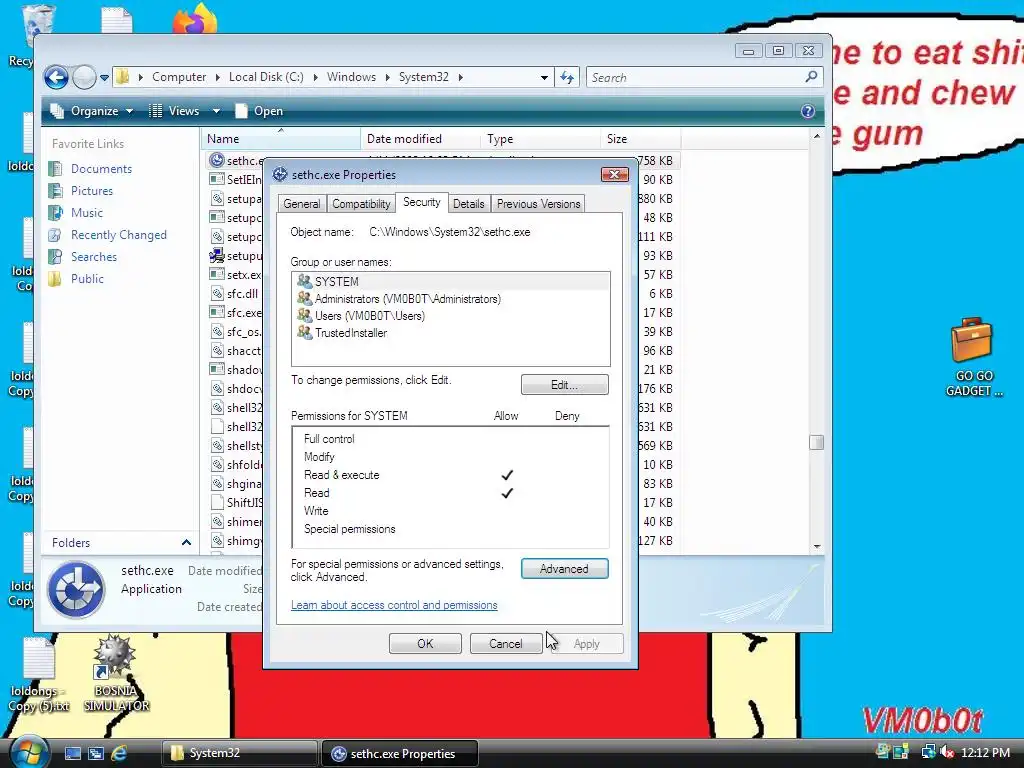The height and width of the screenshot is (768, 1024).
Task: Click loldongs - Copy (5).txt desktop file
Action: [39, 675]
